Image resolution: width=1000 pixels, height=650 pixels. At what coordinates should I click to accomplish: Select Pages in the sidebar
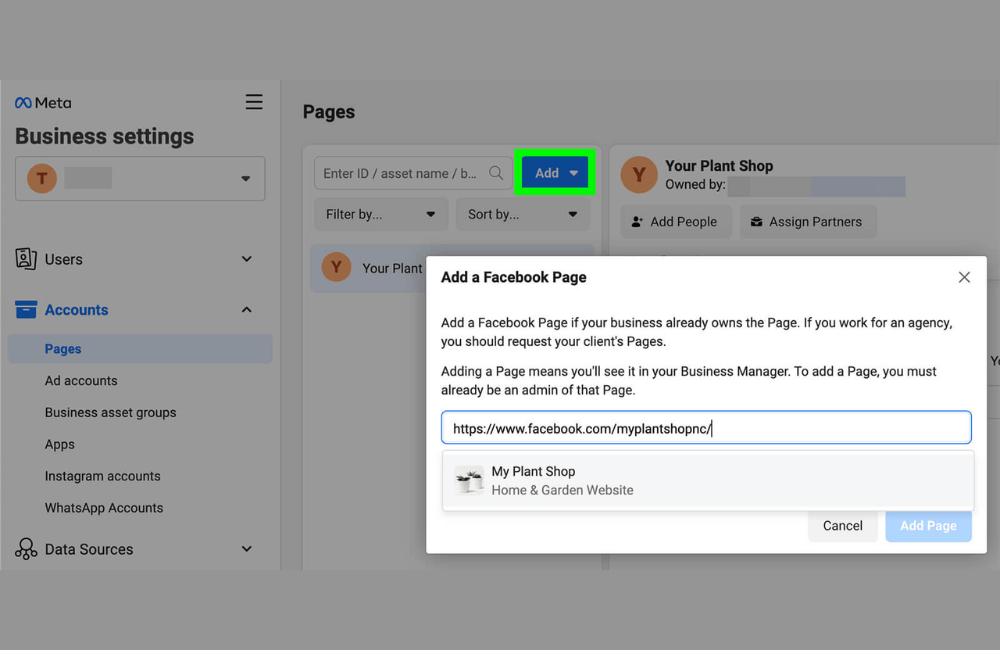click(63, 348)
